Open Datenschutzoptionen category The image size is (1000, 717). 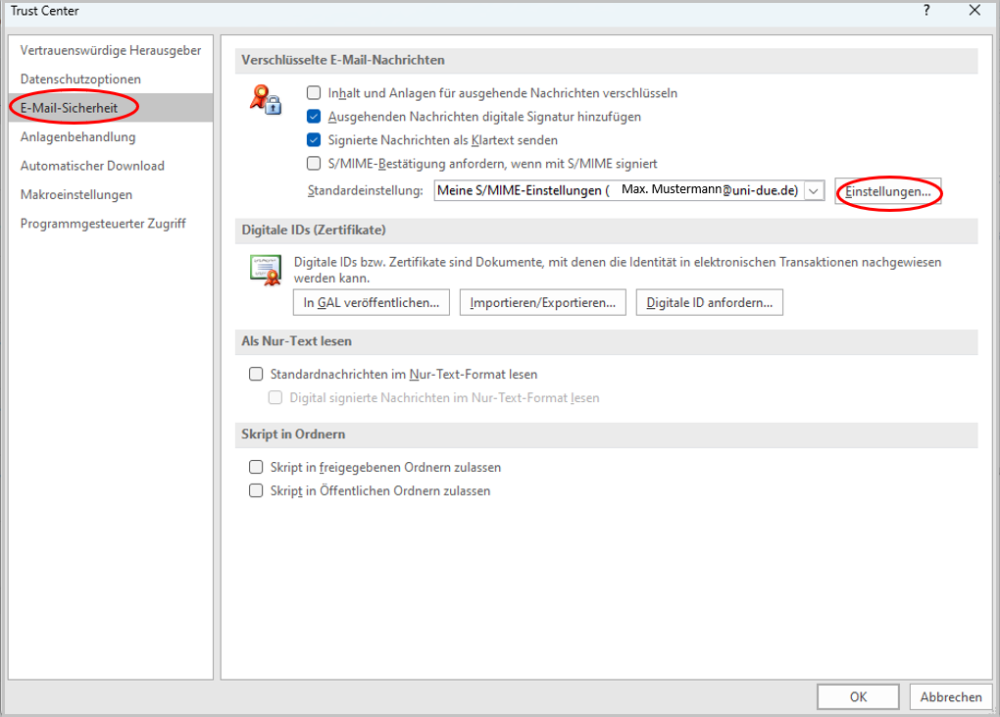click(x=81, y=79)
